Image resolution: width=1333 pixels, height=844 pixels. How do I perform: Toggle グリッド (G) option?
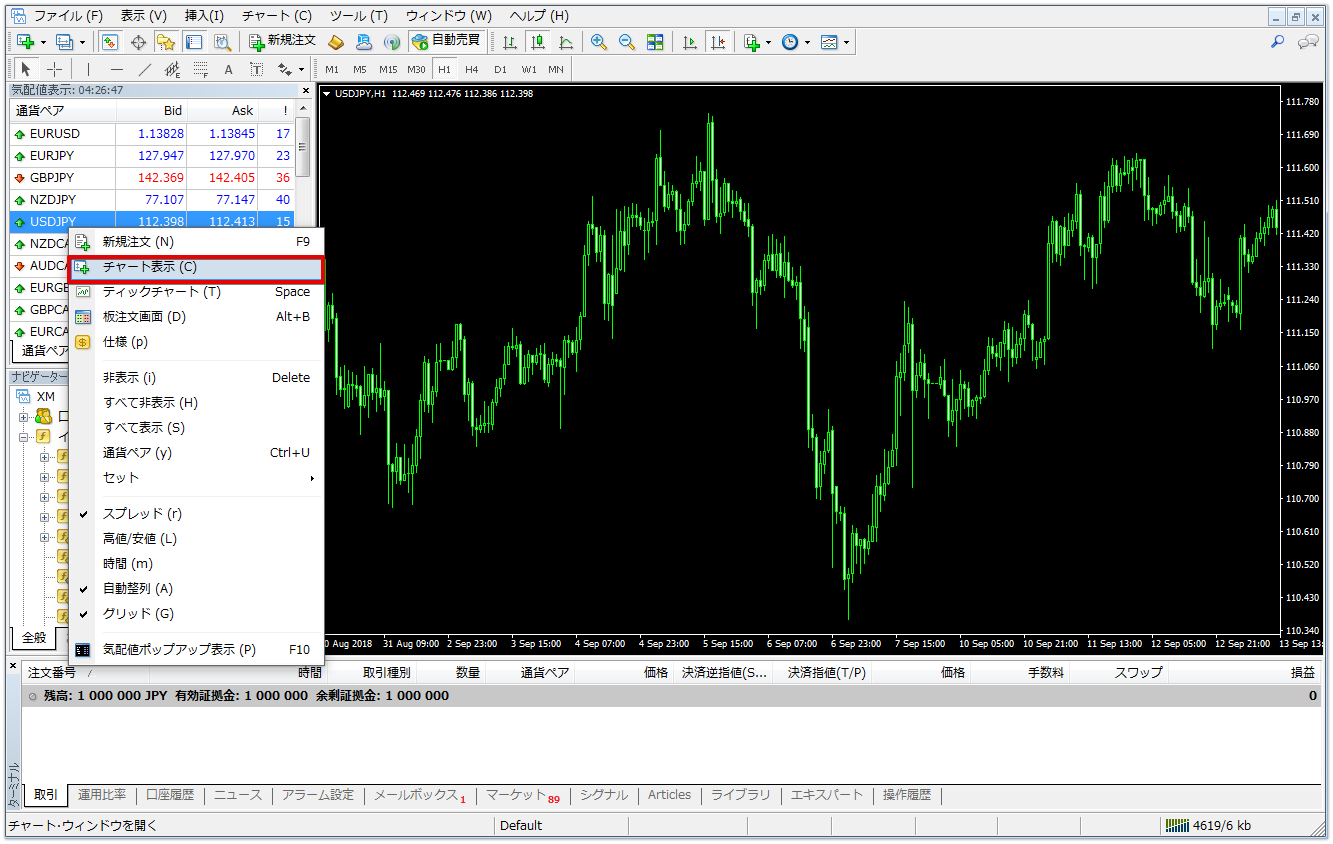click(138, 614)
